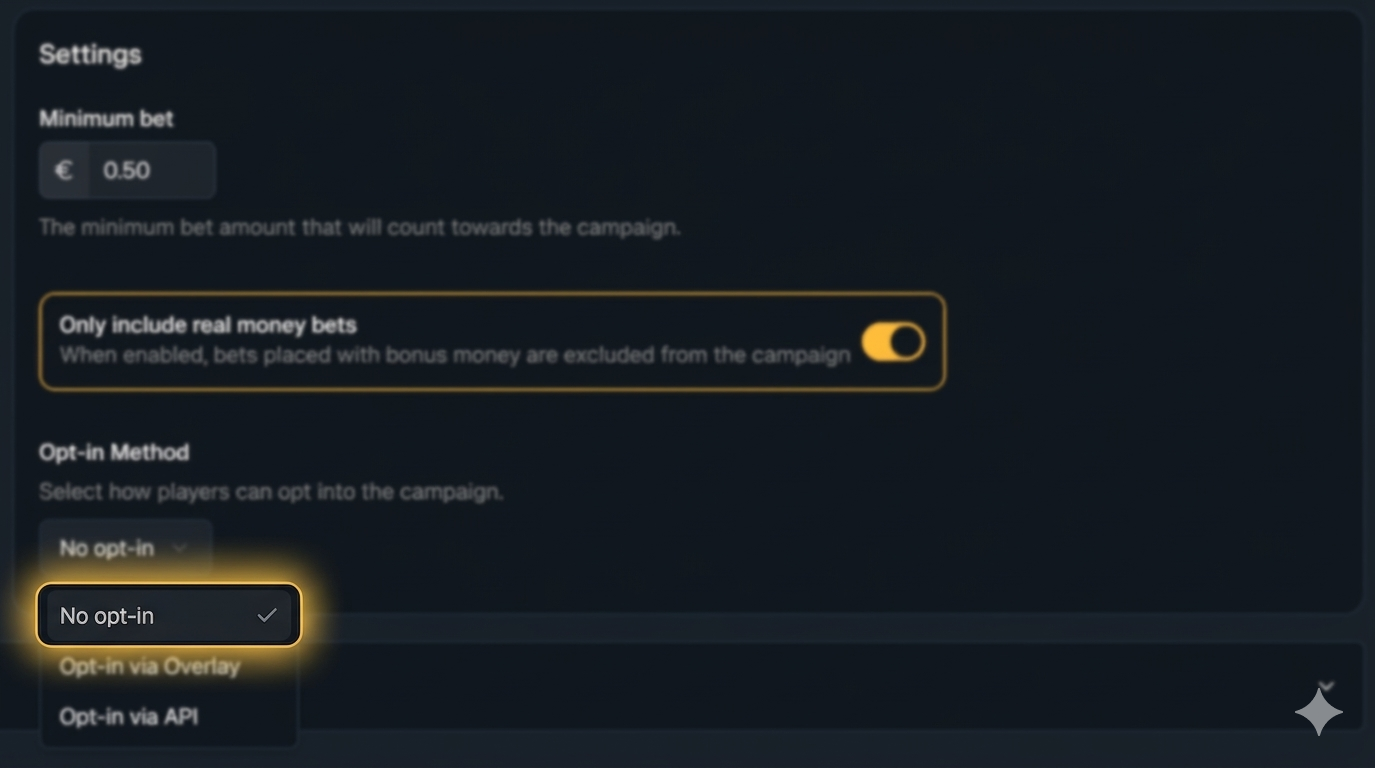Screen dimensions: 1375x768
Task: Click the collapsed panel bar at the bottom
Action: (800, 686)
